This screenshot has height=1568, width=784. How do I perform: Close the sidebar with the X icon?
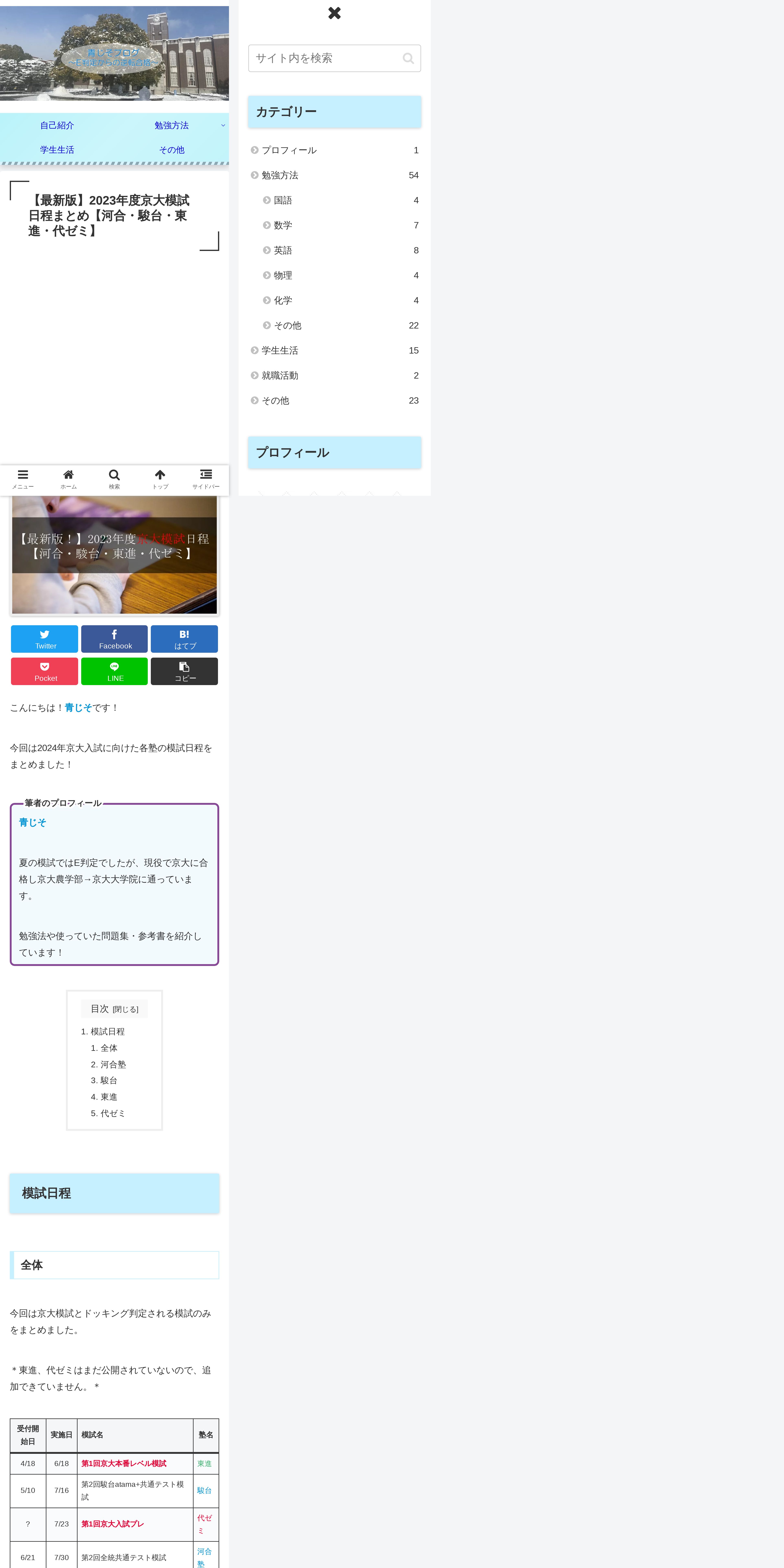click(334, 13)
